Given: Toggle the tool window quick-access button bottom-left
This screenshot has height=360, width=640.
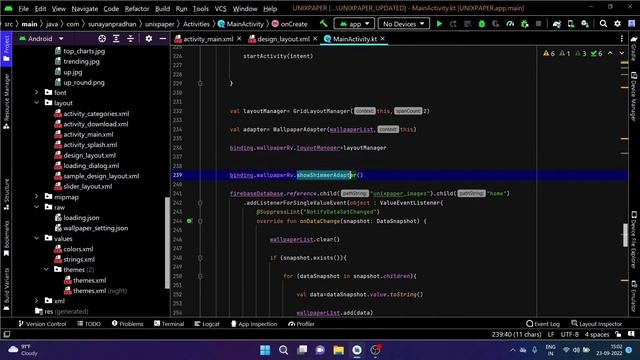Looking at the screenshot, I should tap(7, 334).
